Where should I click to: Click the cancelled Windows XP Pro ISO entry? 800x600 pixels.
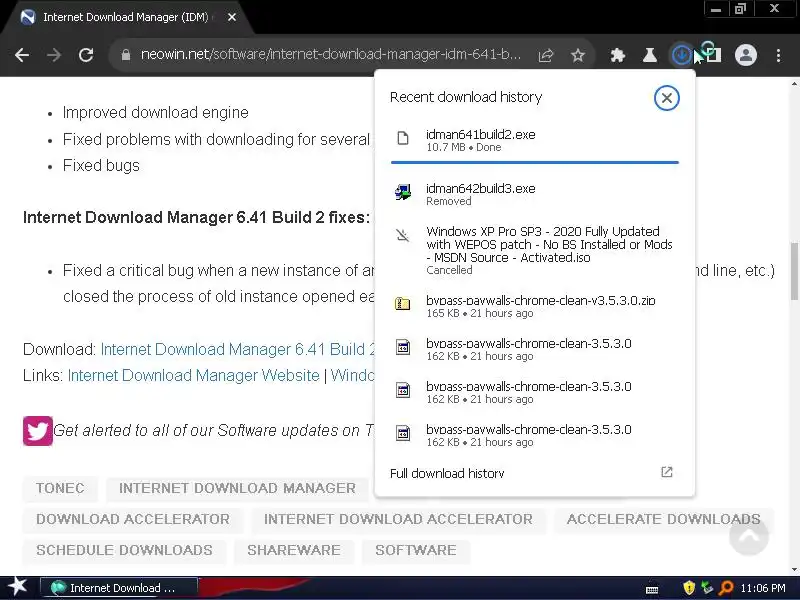coord(534,251)
